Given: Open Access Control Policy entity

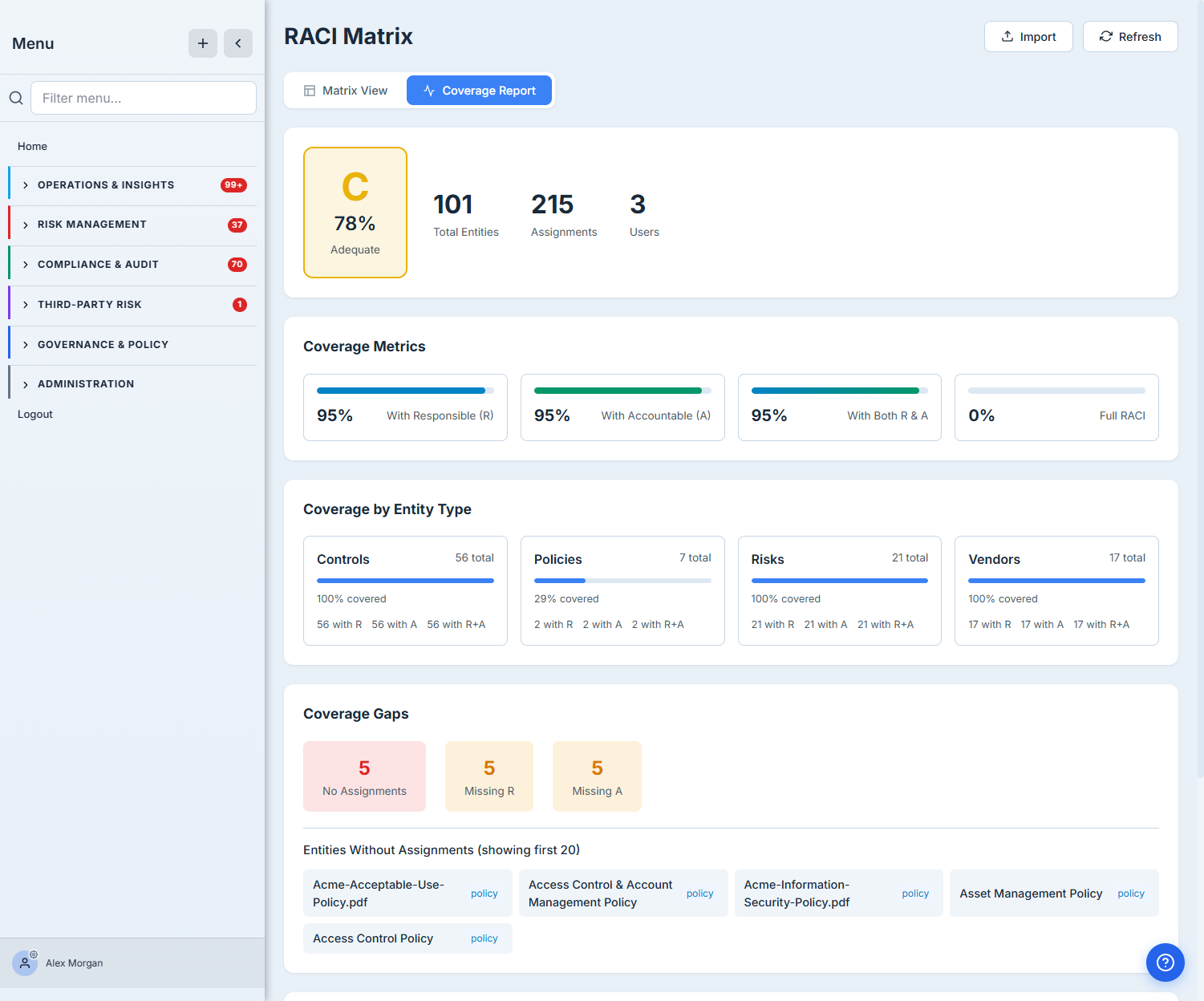Looking at the screenshot, I should click(x=407, y=938).
